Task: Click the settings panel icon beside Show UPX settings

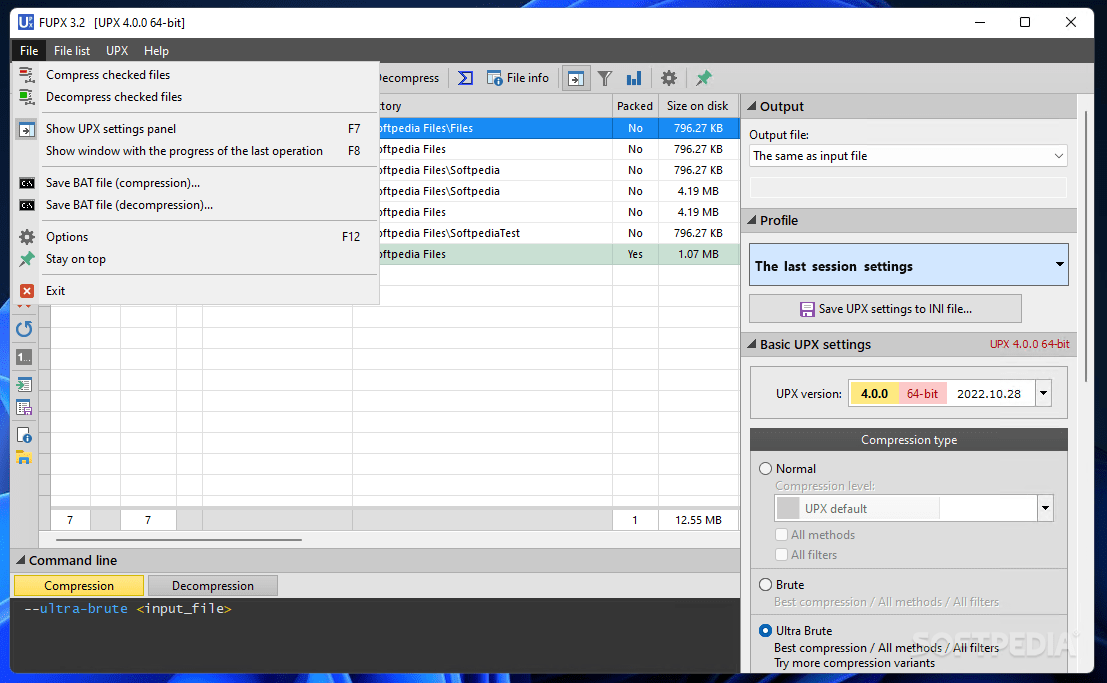Action: [26, 129]
